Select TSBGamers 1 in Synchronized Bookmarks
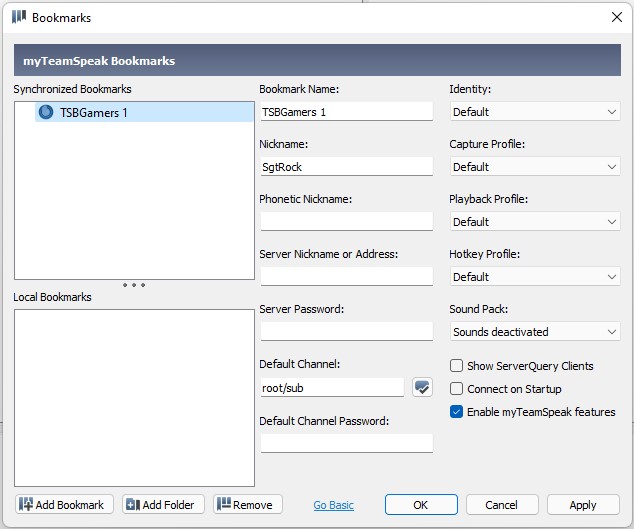Viewport: 634px width, 529px height. [144, 112]
